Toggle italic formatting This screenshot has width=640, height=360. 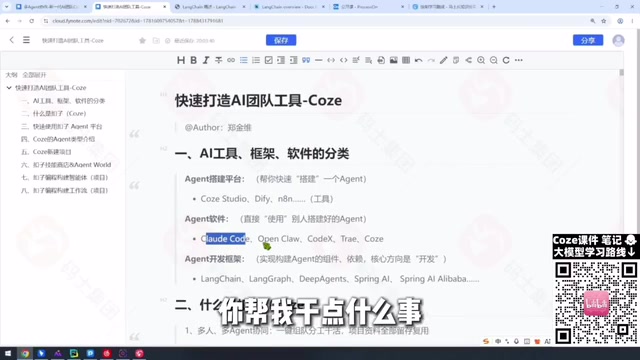click(206, 60)
